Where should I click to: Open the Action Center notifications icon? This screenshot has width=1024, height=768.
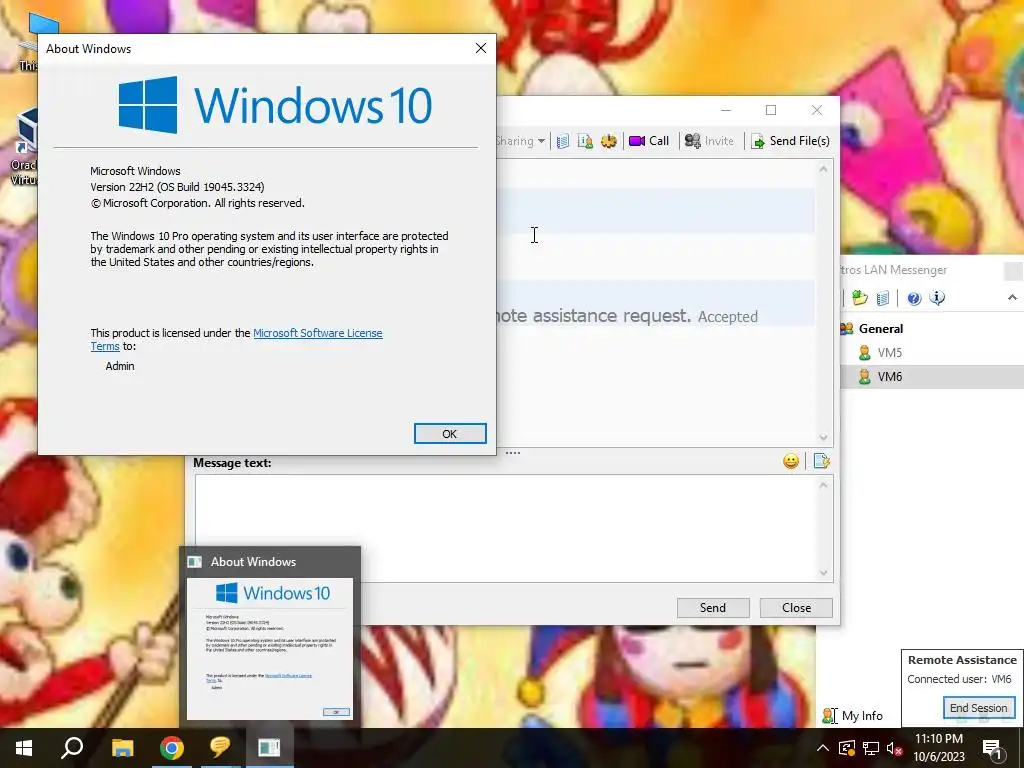pos(993,748)
